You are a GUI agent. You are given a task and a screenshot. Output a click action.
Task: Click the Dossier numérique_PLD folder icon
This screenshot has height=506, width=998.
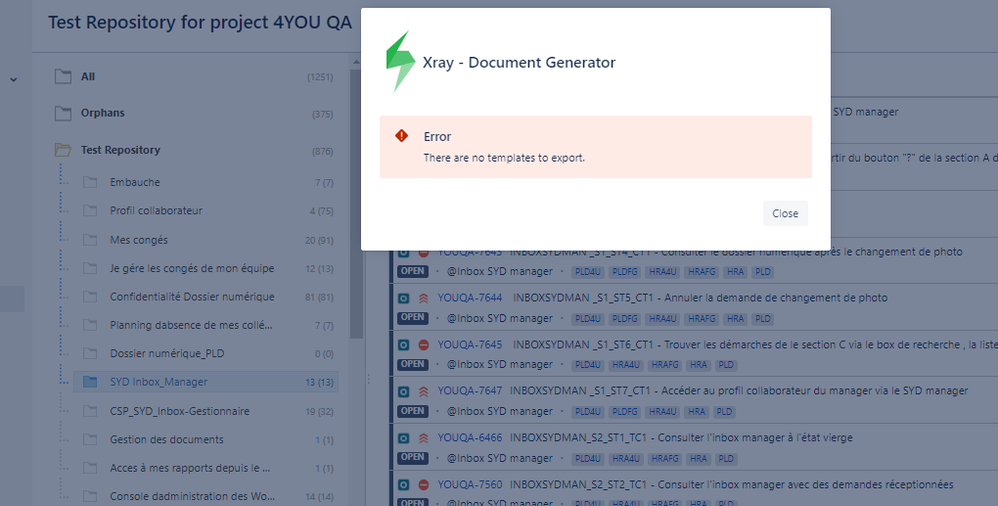[x=90, y=353]
